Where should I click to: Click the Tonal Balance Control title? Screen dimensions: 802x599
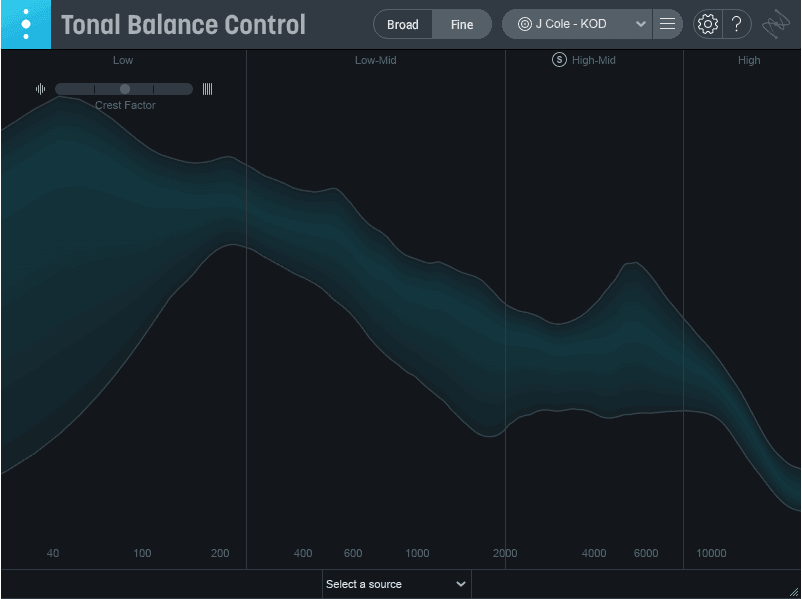183,25
